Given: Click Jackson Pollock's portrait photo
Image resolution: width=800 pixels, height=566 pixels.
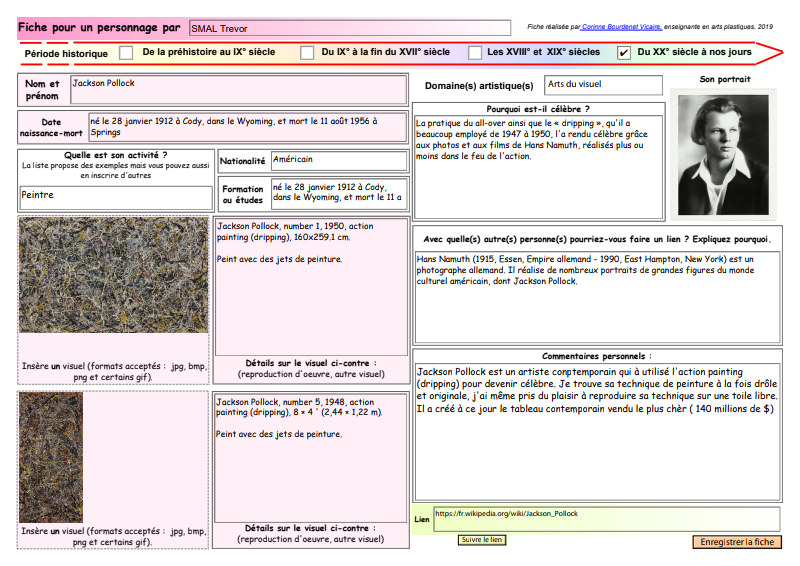Looking at the screenshot, I should (x=724, y=153).
